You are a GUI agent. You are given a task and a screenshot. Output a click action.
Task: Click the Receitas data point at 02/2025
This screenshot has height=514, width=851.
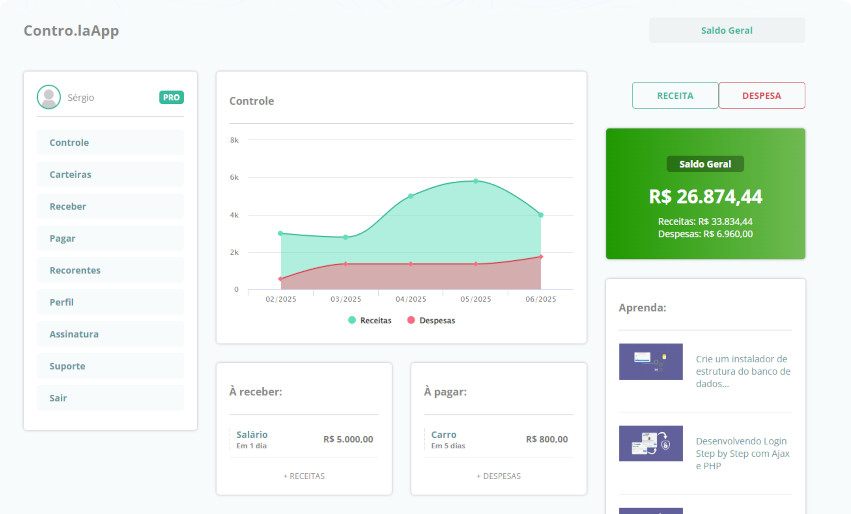click(x=281, y=233)
